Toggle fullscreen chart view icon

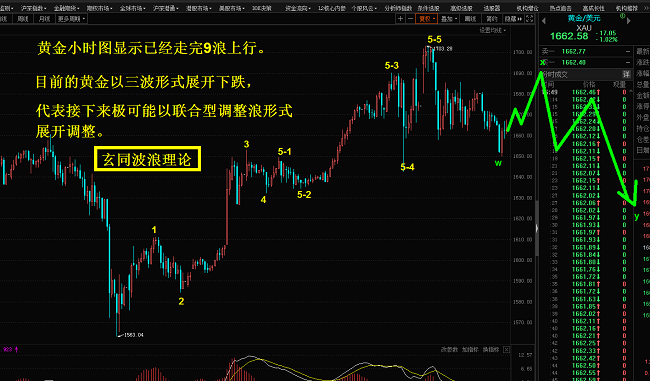tap(529, 19)
